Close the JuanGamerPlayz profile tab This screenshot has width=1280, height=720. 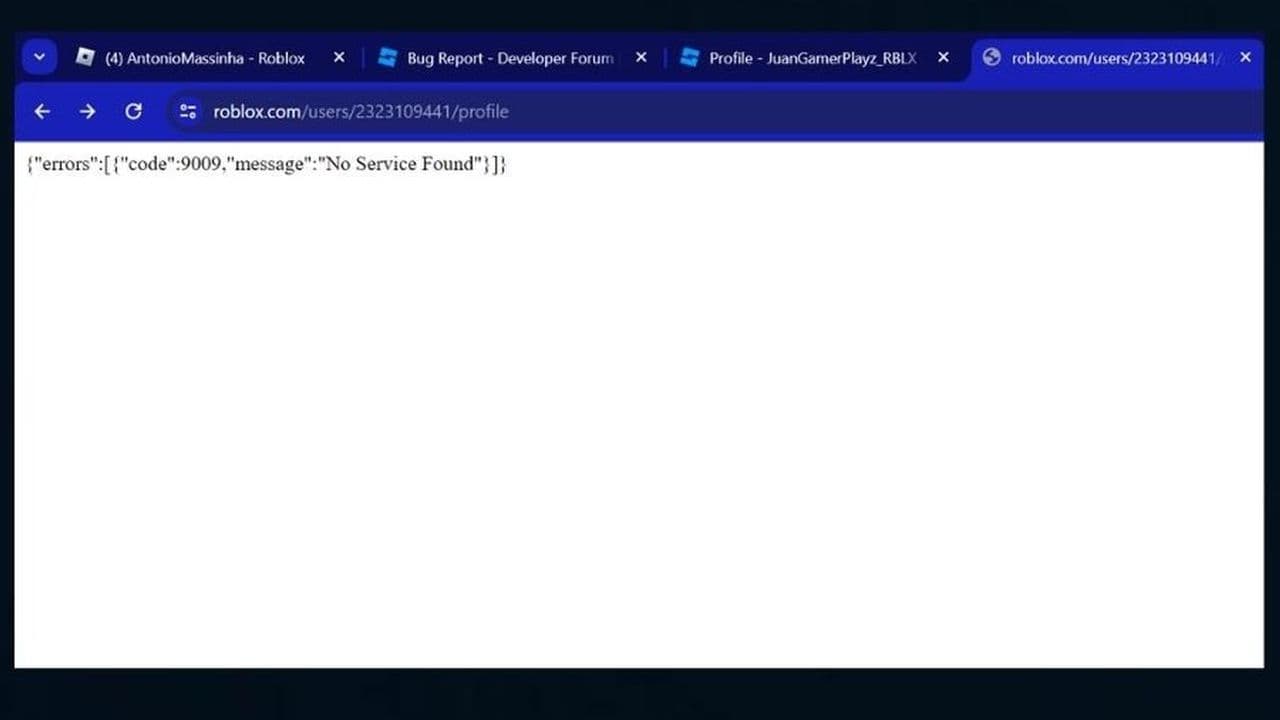tap(943, 58)
